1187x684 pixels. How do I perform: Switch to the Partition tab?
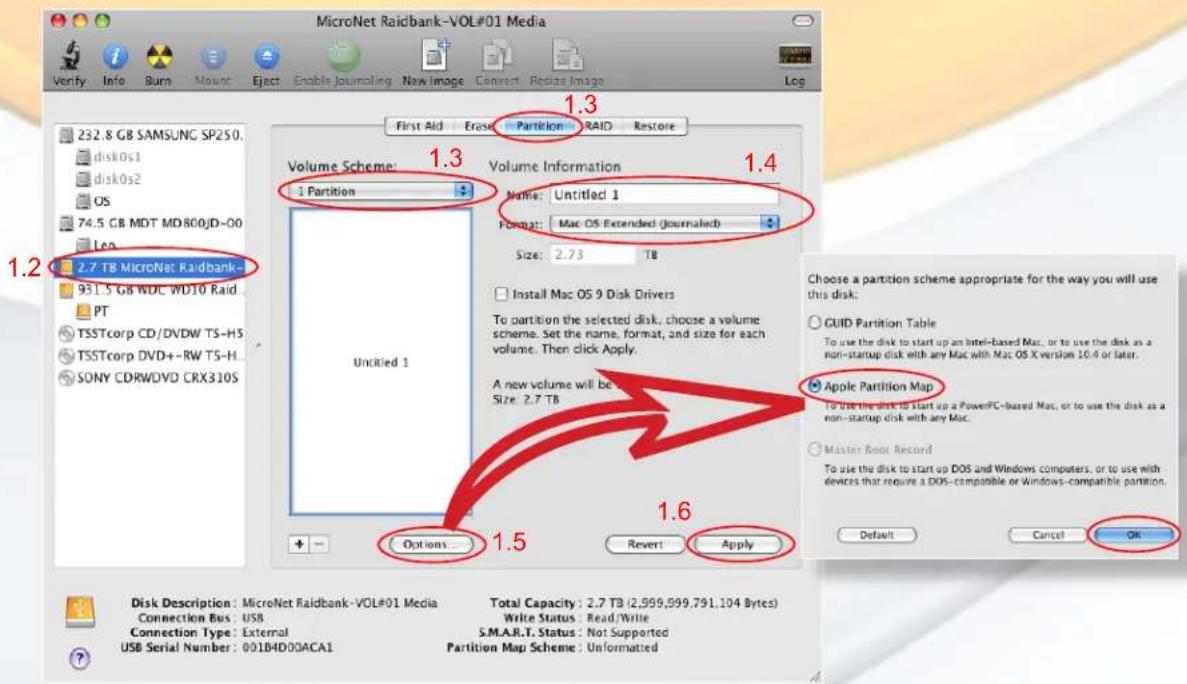(x=540, y=126)
